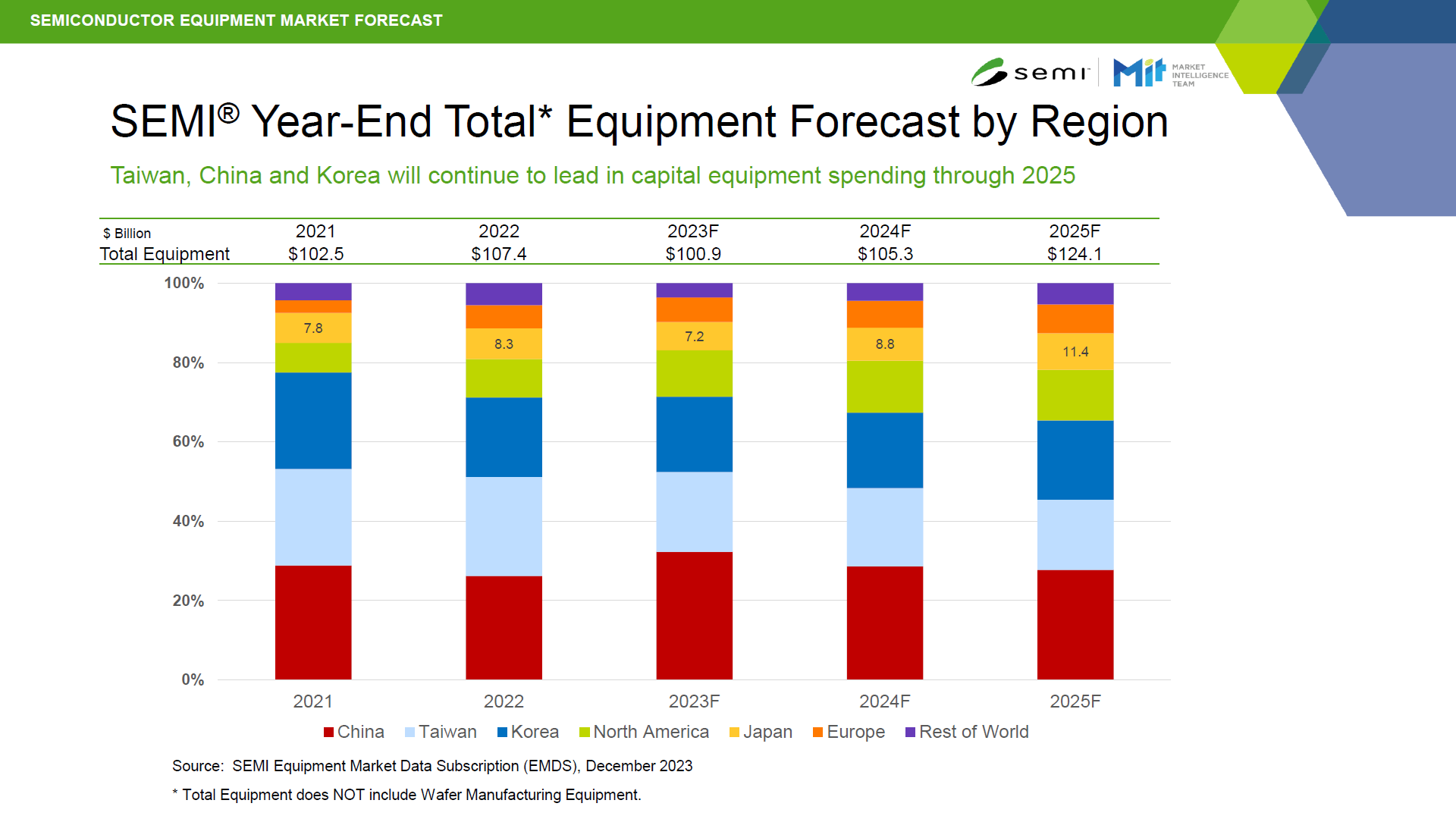The image size is (1456, 819).
Task: Click the Taiwan light blue segment in 2022 bar
Action: (x=504, y=526)
